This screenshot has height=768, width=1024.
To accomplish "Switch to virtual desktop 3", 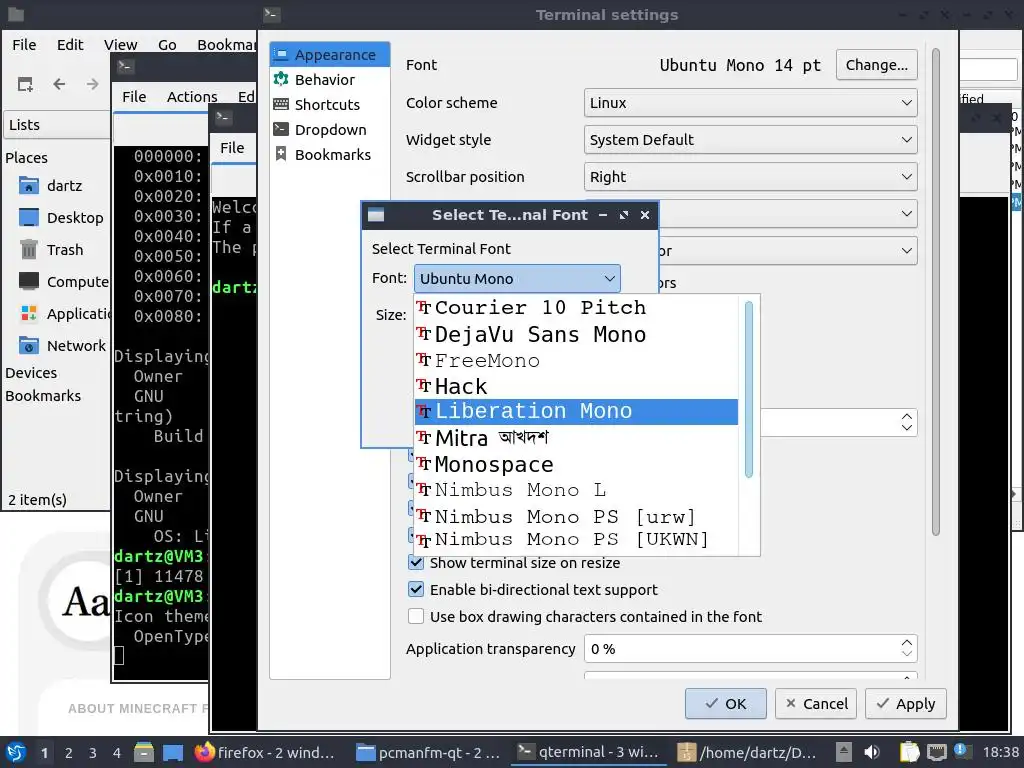I will pyautogui.click(x=92, y=753).
